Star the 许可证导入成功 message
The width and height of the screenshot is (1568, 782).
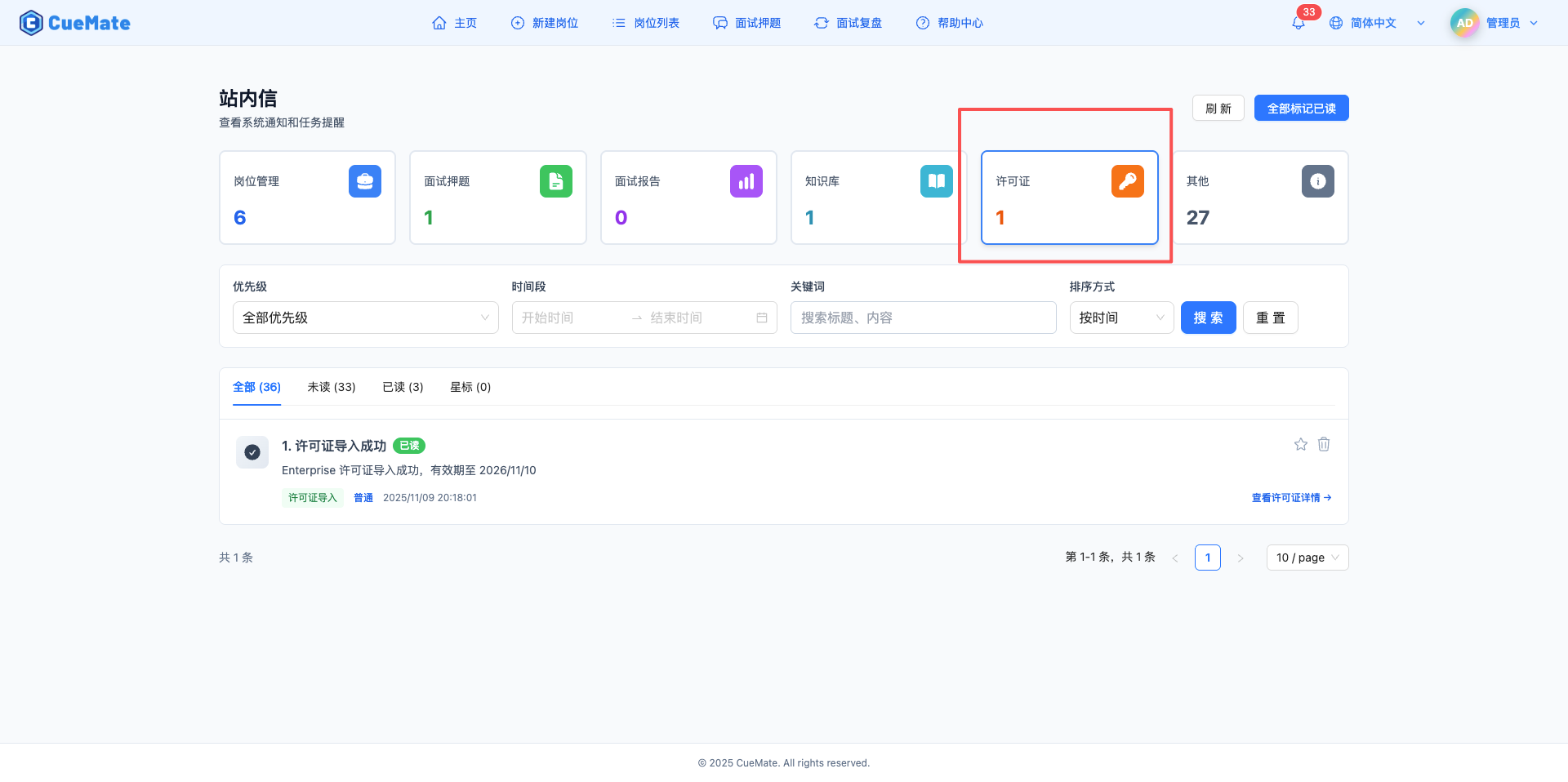tap(1300, 444)
